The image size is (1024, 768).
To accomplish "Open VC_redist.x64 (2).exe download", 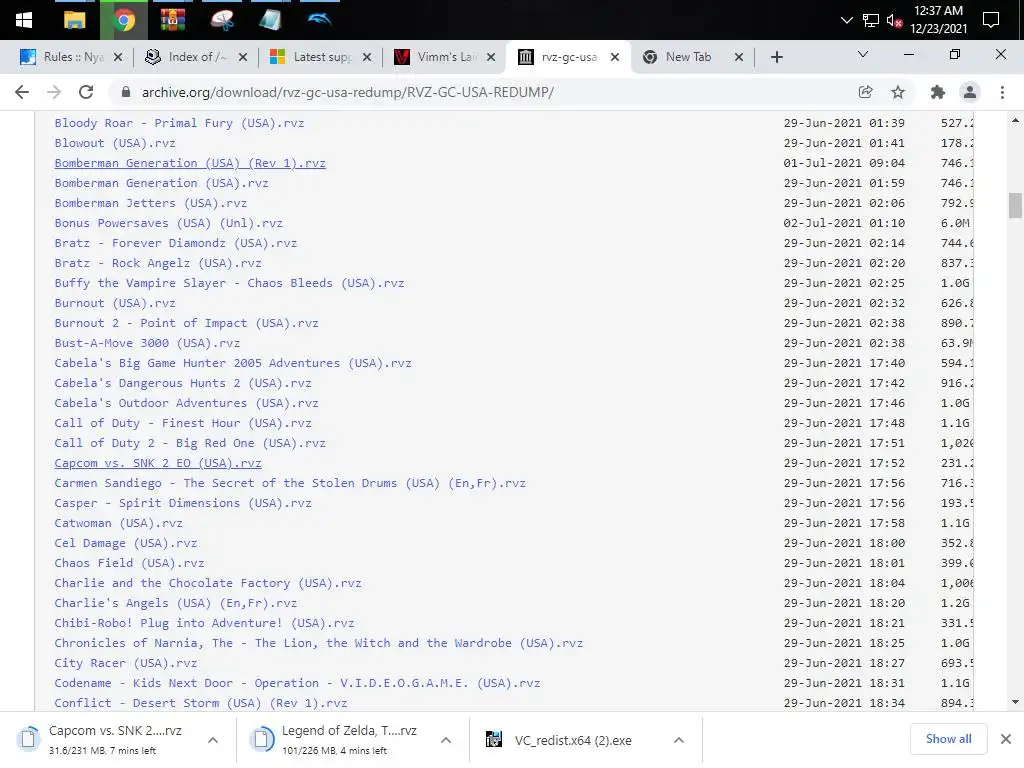I will point(572,740).
